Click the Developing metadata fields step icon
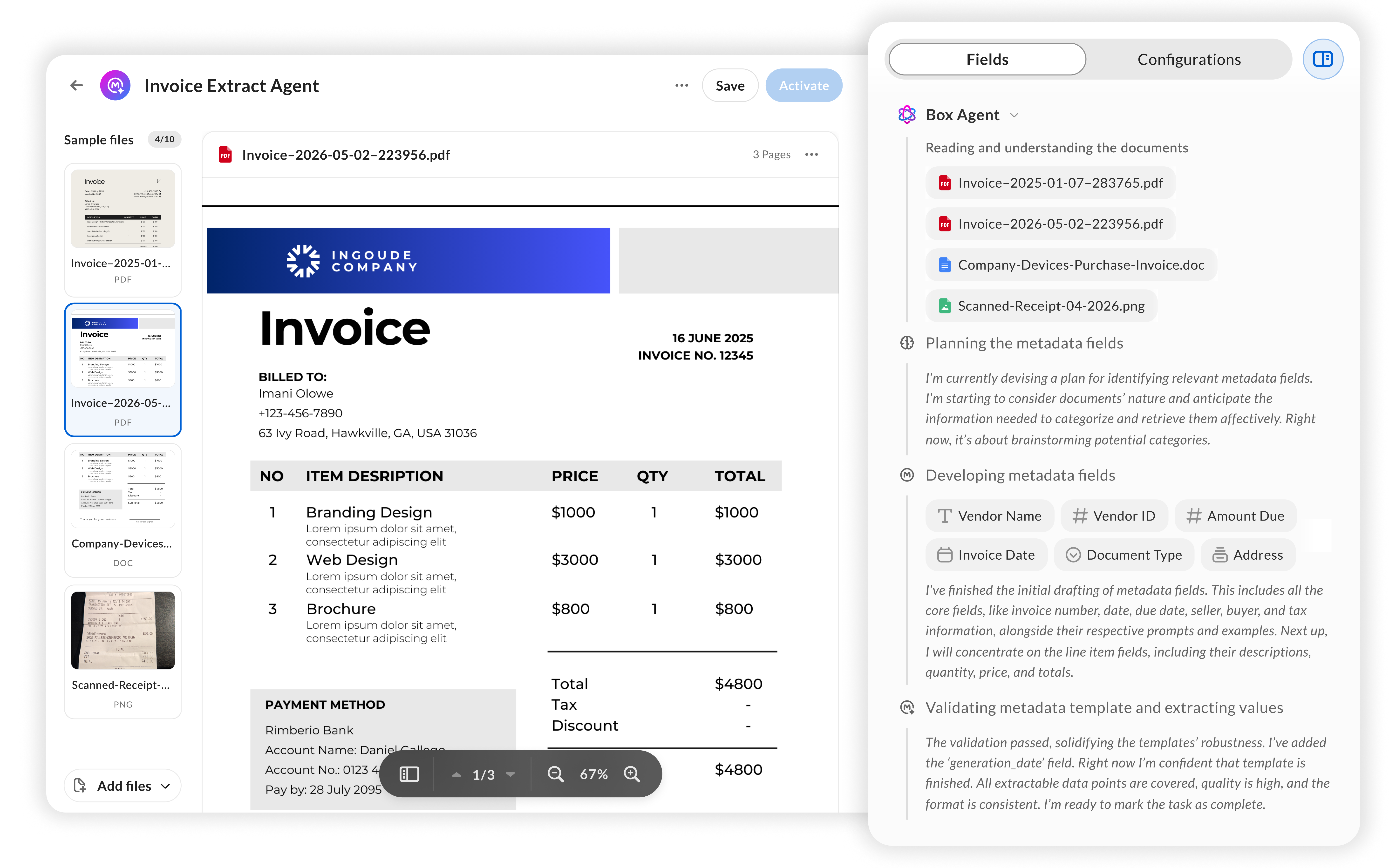The width and height of the screenshot is (1389, 868). click(907, 475)
